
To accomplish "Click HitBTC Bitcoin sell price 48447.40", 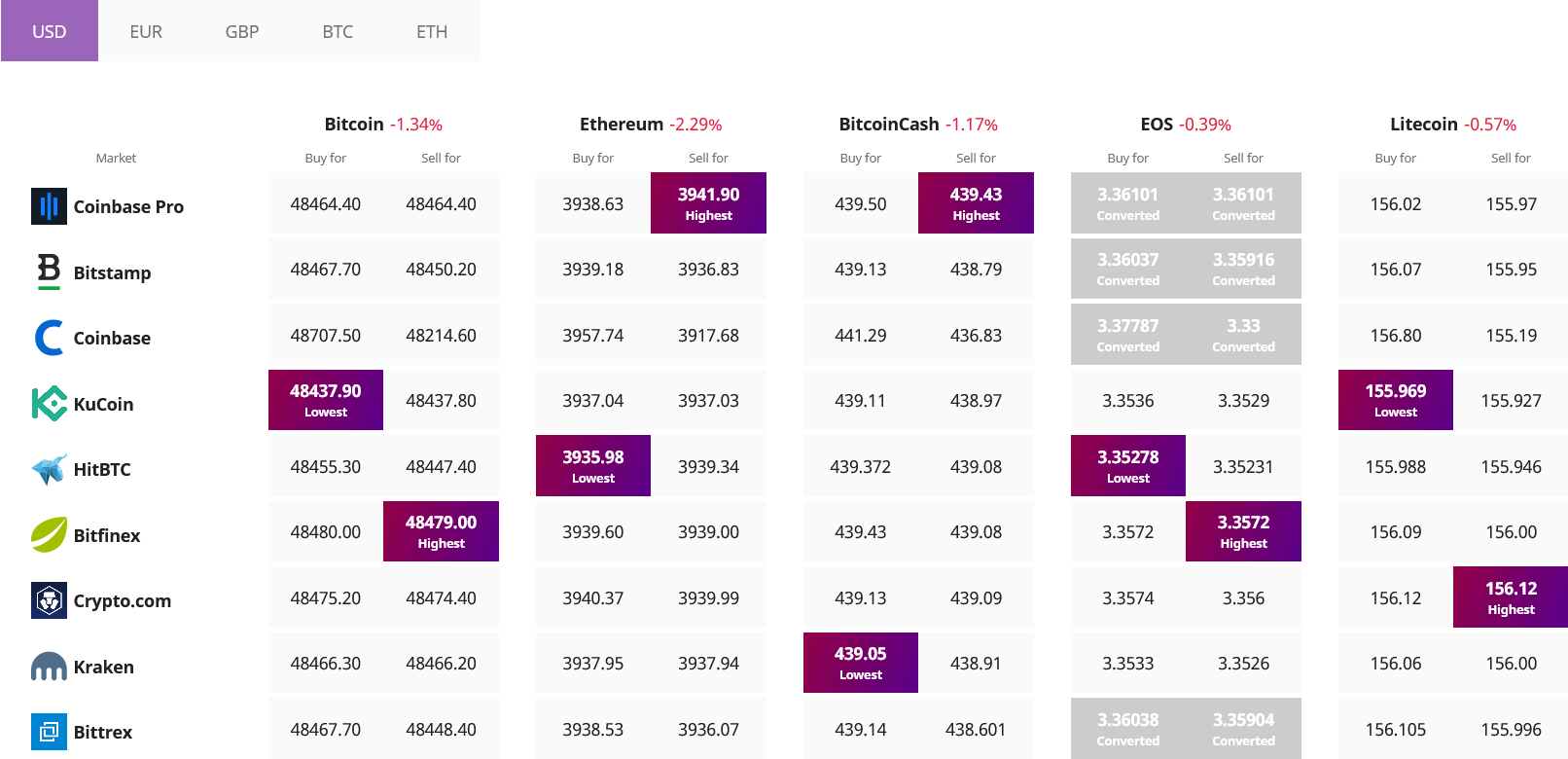I will click(x=441, y=466).
